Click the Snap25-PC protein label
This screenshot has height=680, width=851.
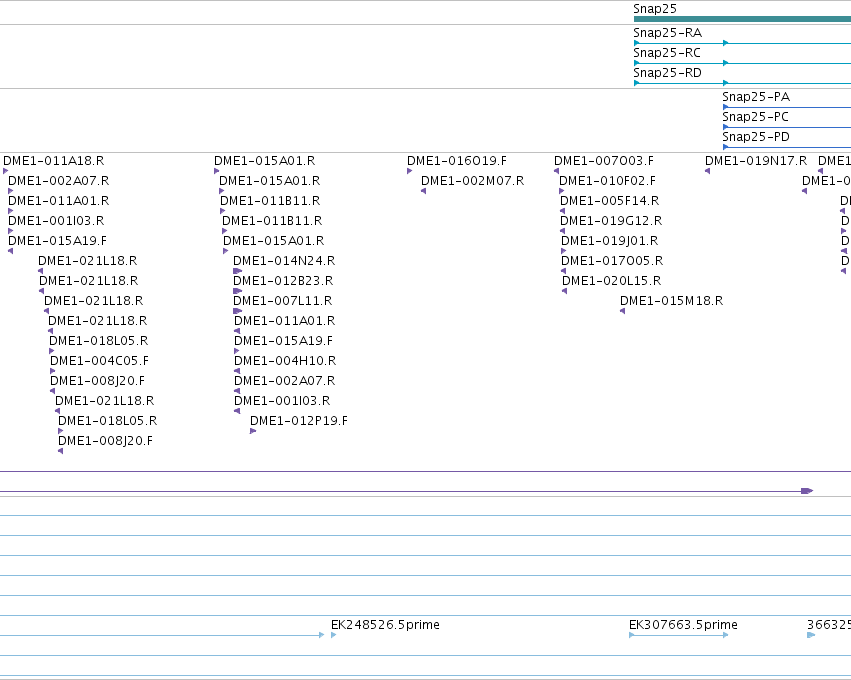pos(755,117)
